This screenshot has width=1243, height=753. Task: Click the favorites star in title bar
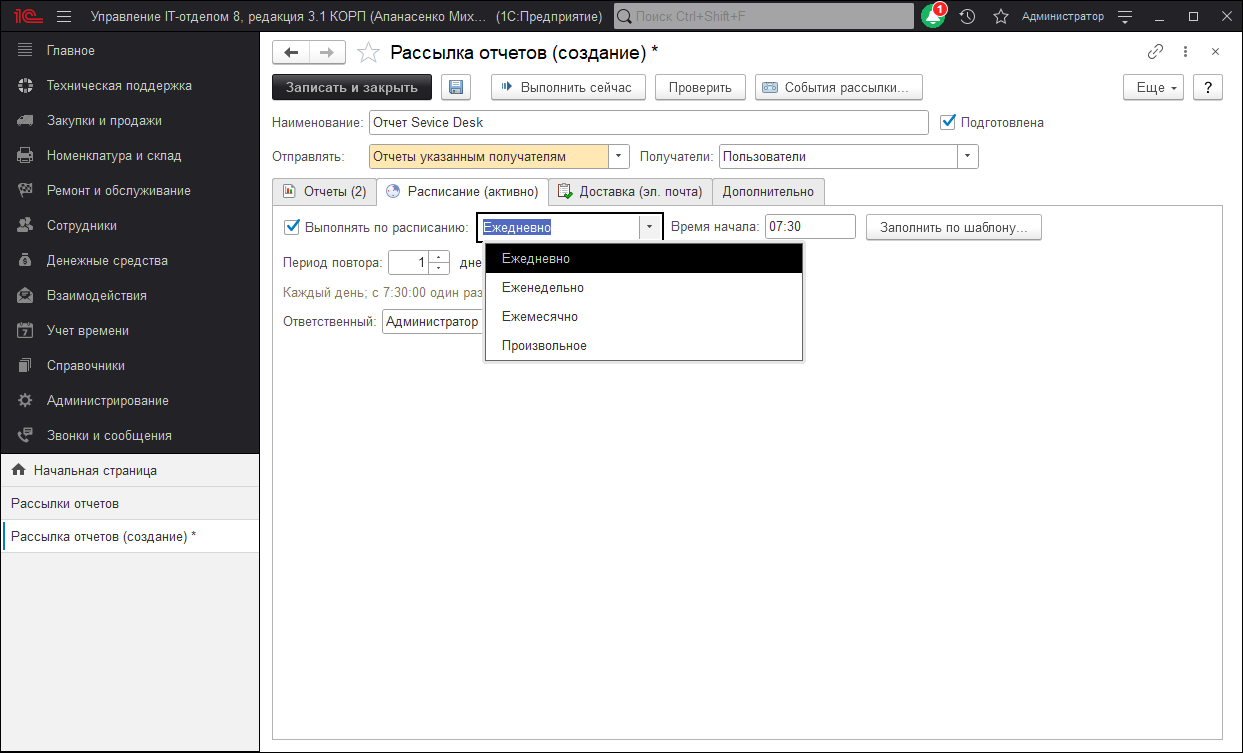(1000, 17)
